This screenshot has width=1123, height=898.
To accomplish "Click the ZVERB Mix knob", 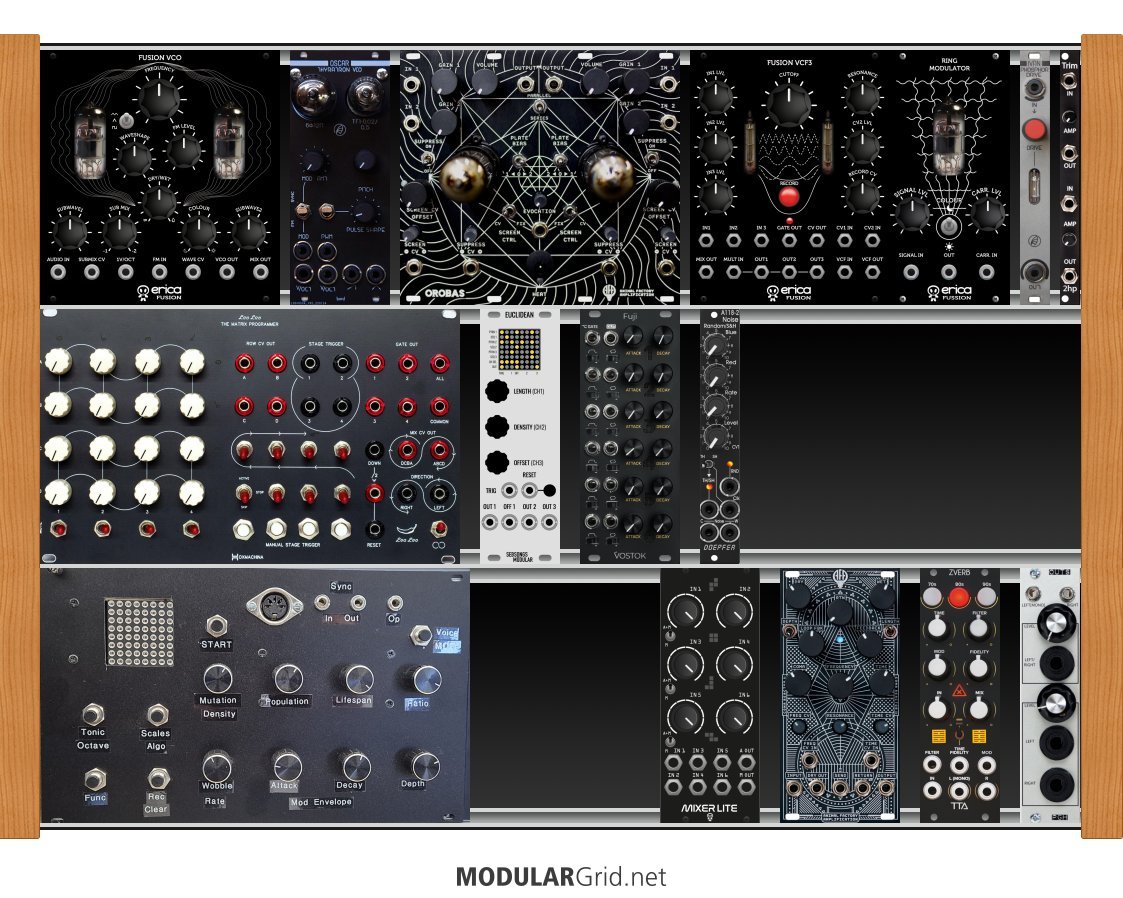I will pyautogui.click(x=978, y=710).
